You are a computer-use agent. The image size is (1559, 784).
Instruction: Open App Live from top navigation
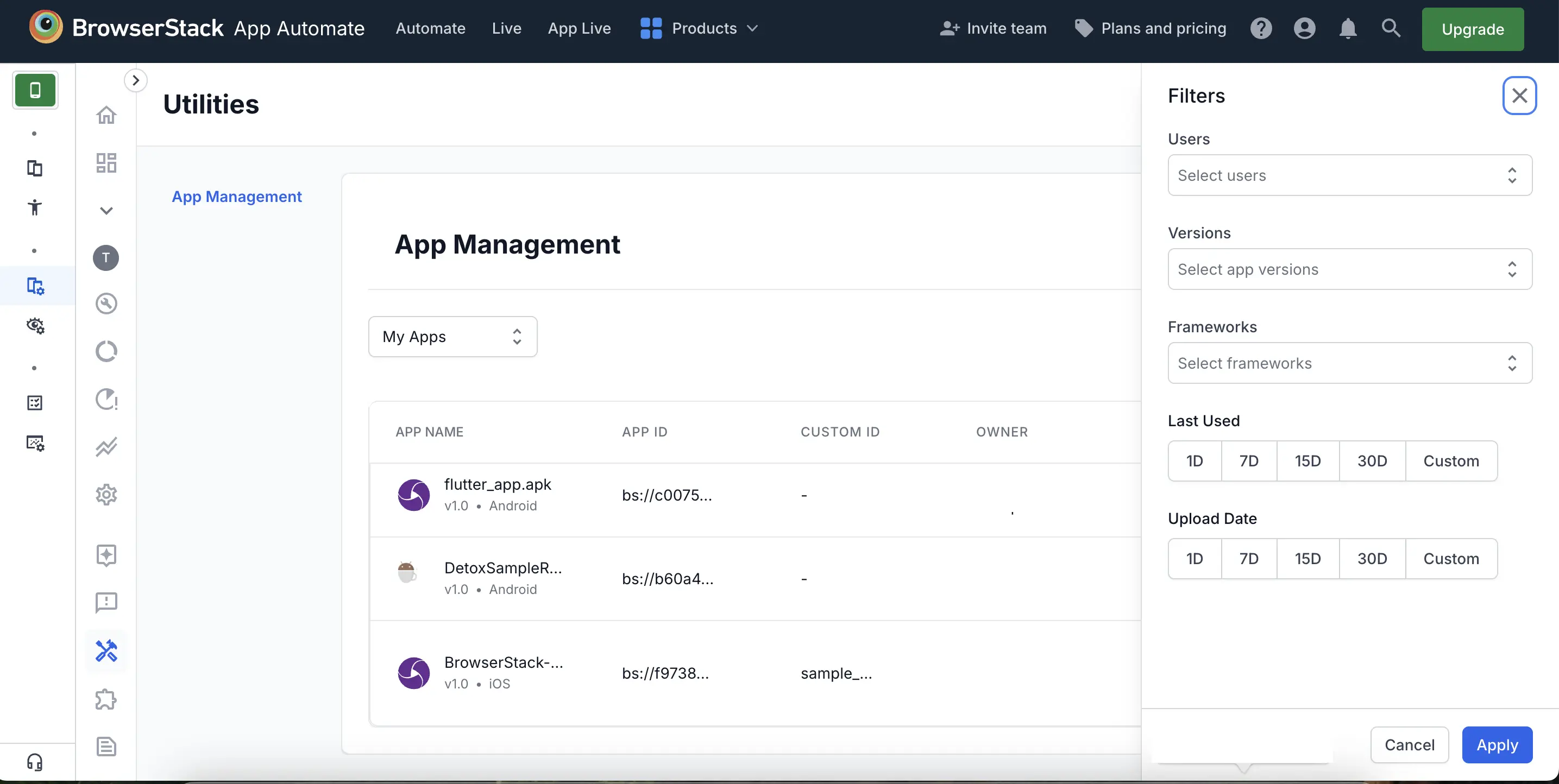pyautogui.click(x=579, y=28)
